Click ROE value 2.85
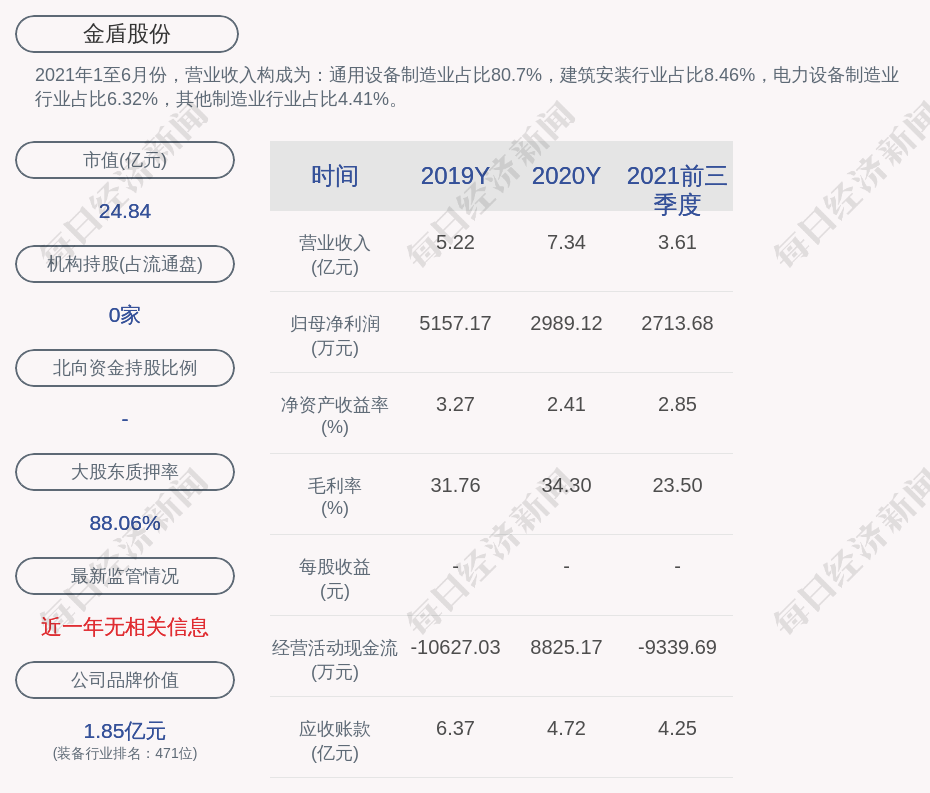 click(677, 405)
